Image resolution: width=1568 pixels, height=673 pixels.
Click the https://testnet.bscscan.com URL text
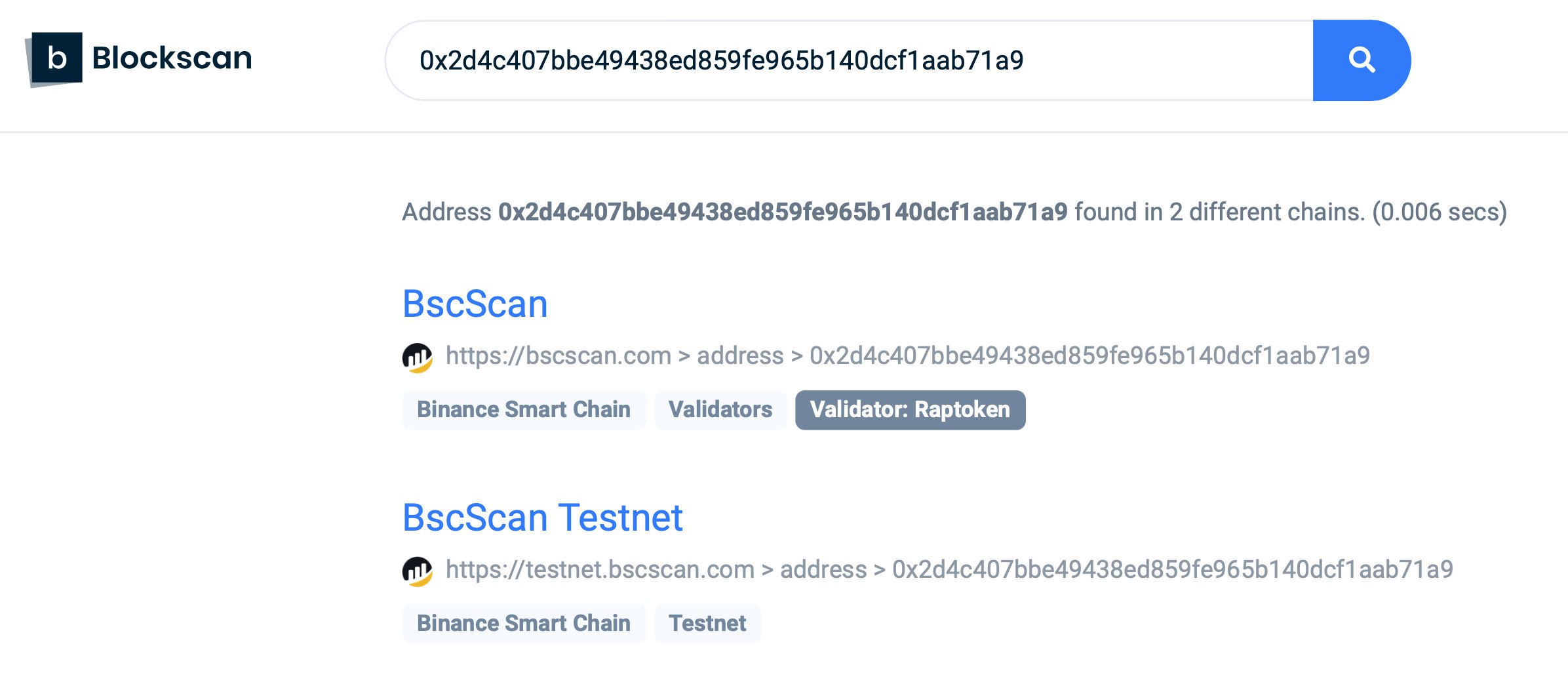click(x=600, y=569)
